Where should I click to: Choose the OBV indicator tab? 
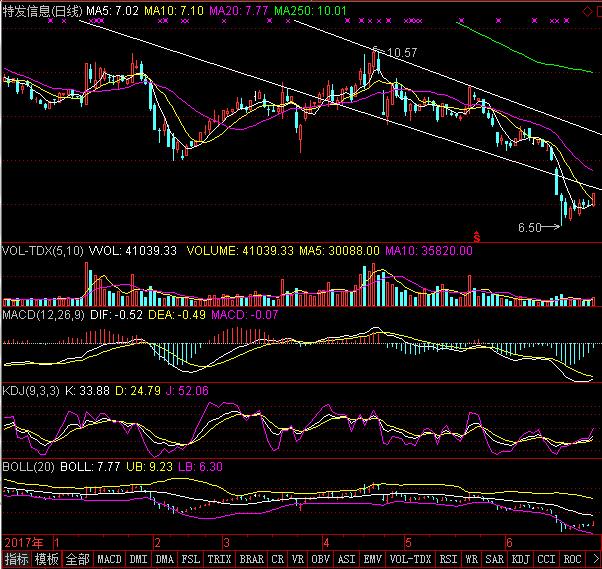tap(321, 559)
